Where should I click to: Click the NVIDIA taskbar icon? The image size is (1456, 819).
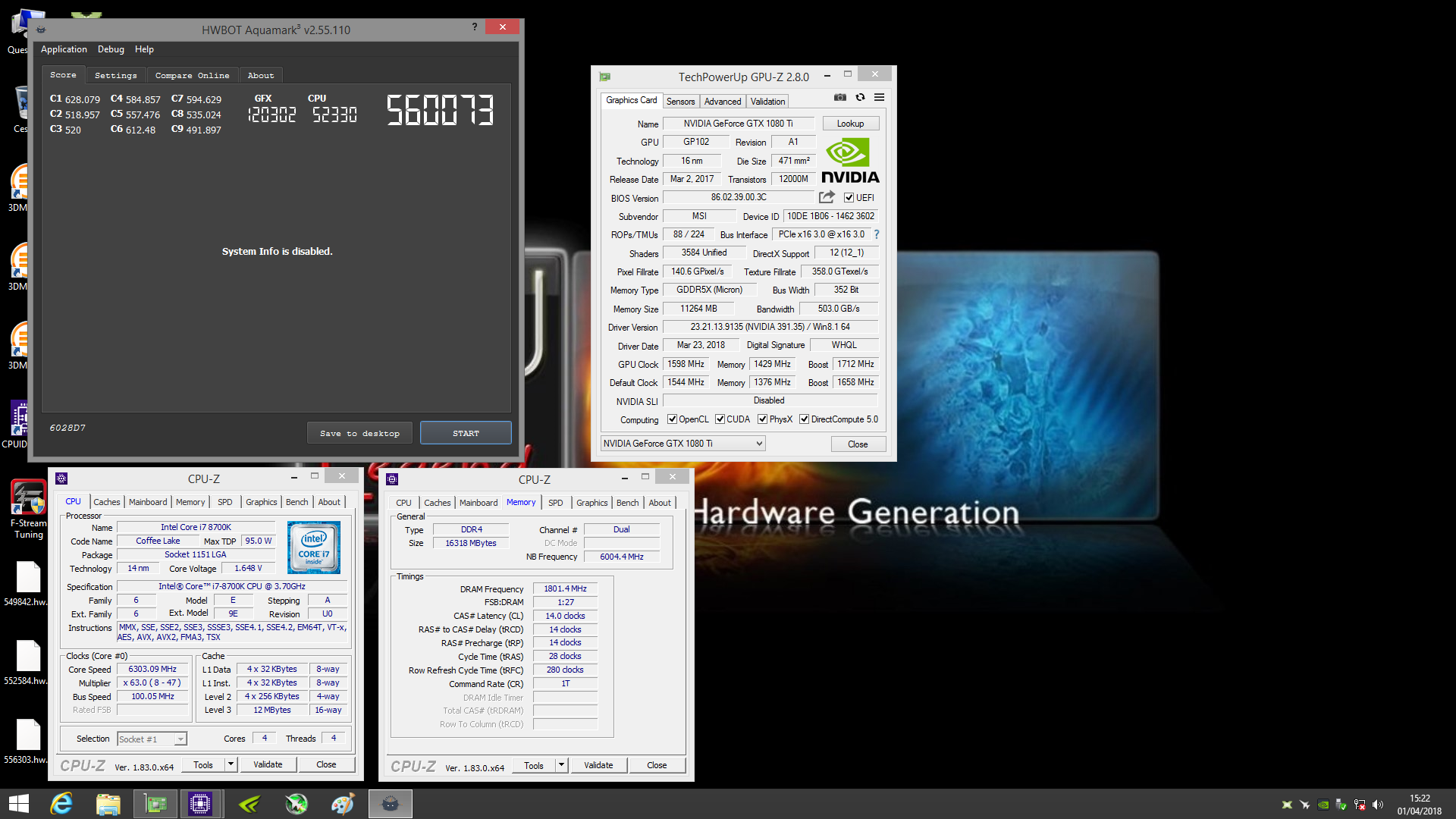[x=249, y=804]
